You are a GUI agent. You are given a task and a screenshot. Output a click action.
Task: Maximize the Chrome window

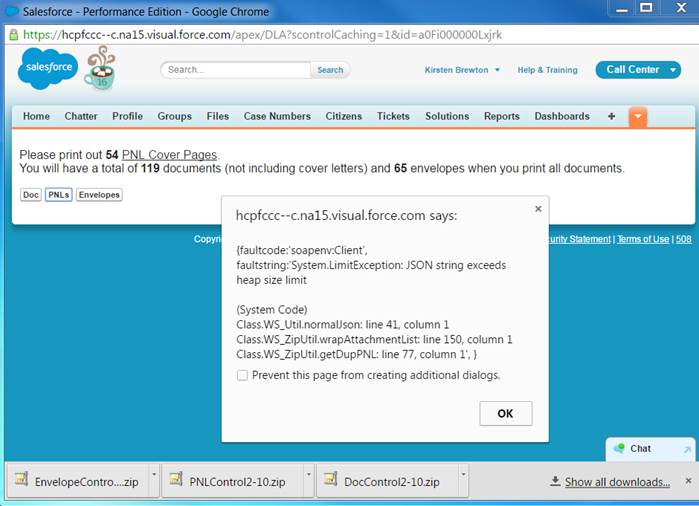click(647, 8)
